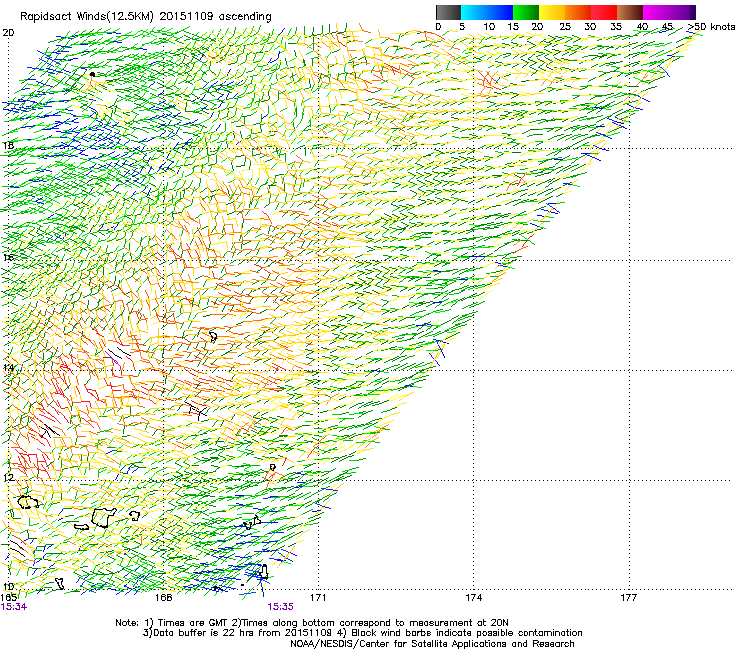Click the yellow 20–25 knots legend color
The height and width of the screenshot is (650, 740).
tap(552, 12)
